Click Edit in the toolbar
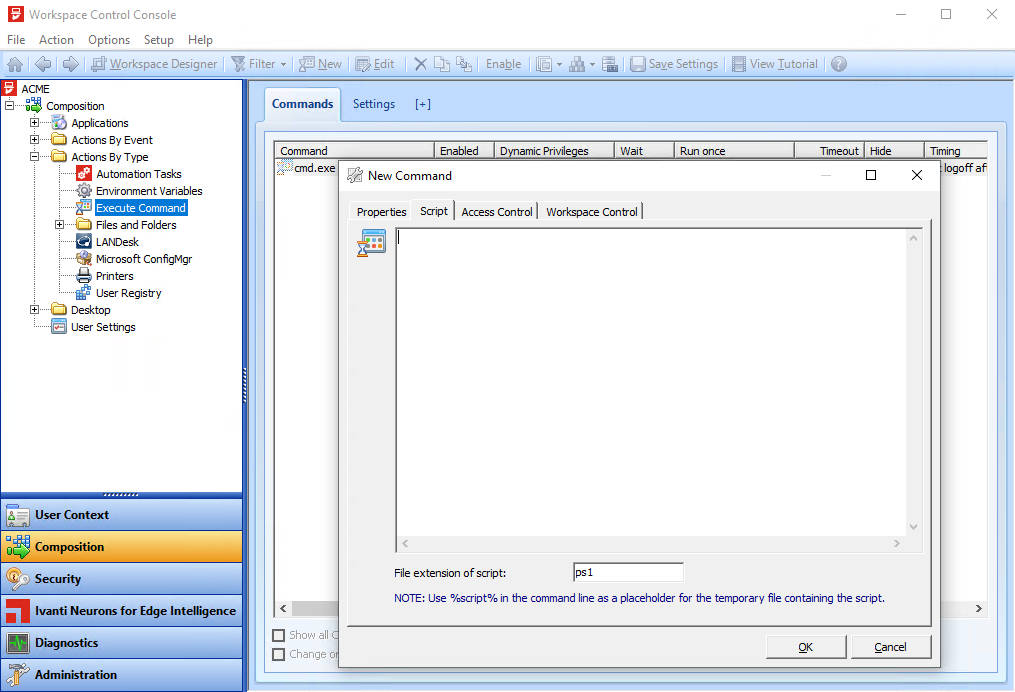The image size is (1015, 692). [x=375, y=64]
